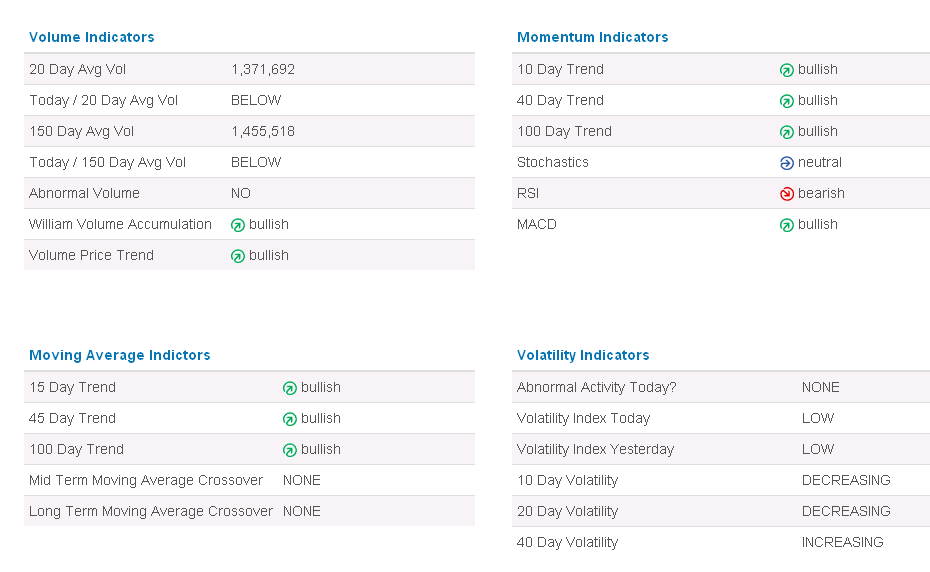Click BELOW in the Today / 150 Day Avg Vol row

(256, 162)
